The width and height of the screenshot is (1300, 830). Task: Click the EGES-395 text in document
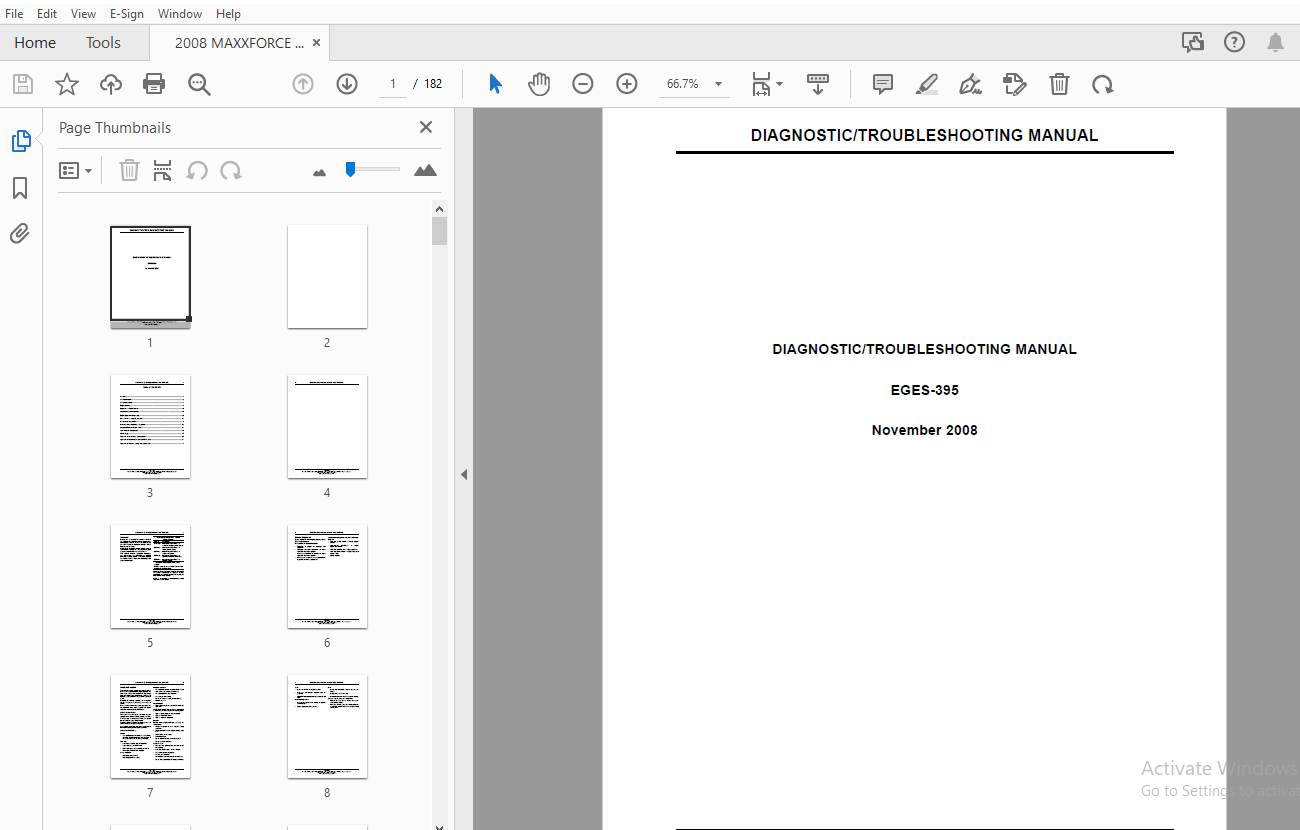coord(925,390)
